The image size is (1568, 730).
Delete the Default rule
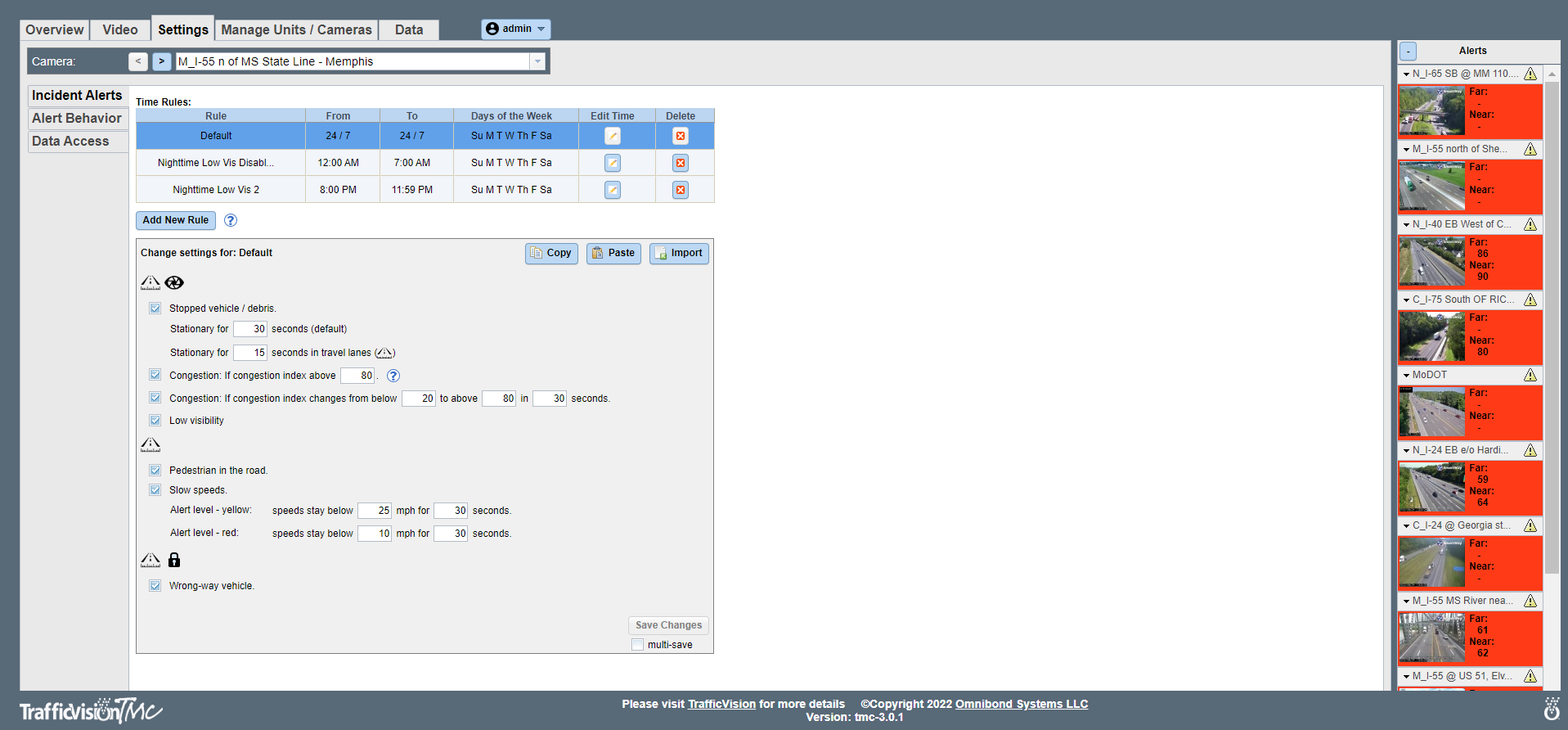(x=681, y=136)
